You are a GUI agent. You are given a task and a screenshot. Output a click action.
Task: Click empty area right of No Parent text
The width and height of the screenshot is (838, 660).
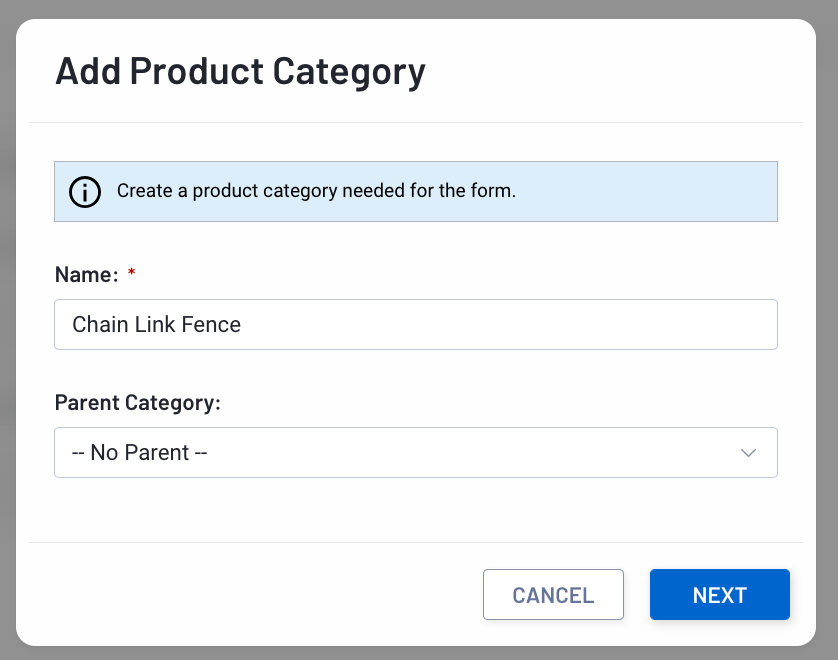[x=470, y=453]
